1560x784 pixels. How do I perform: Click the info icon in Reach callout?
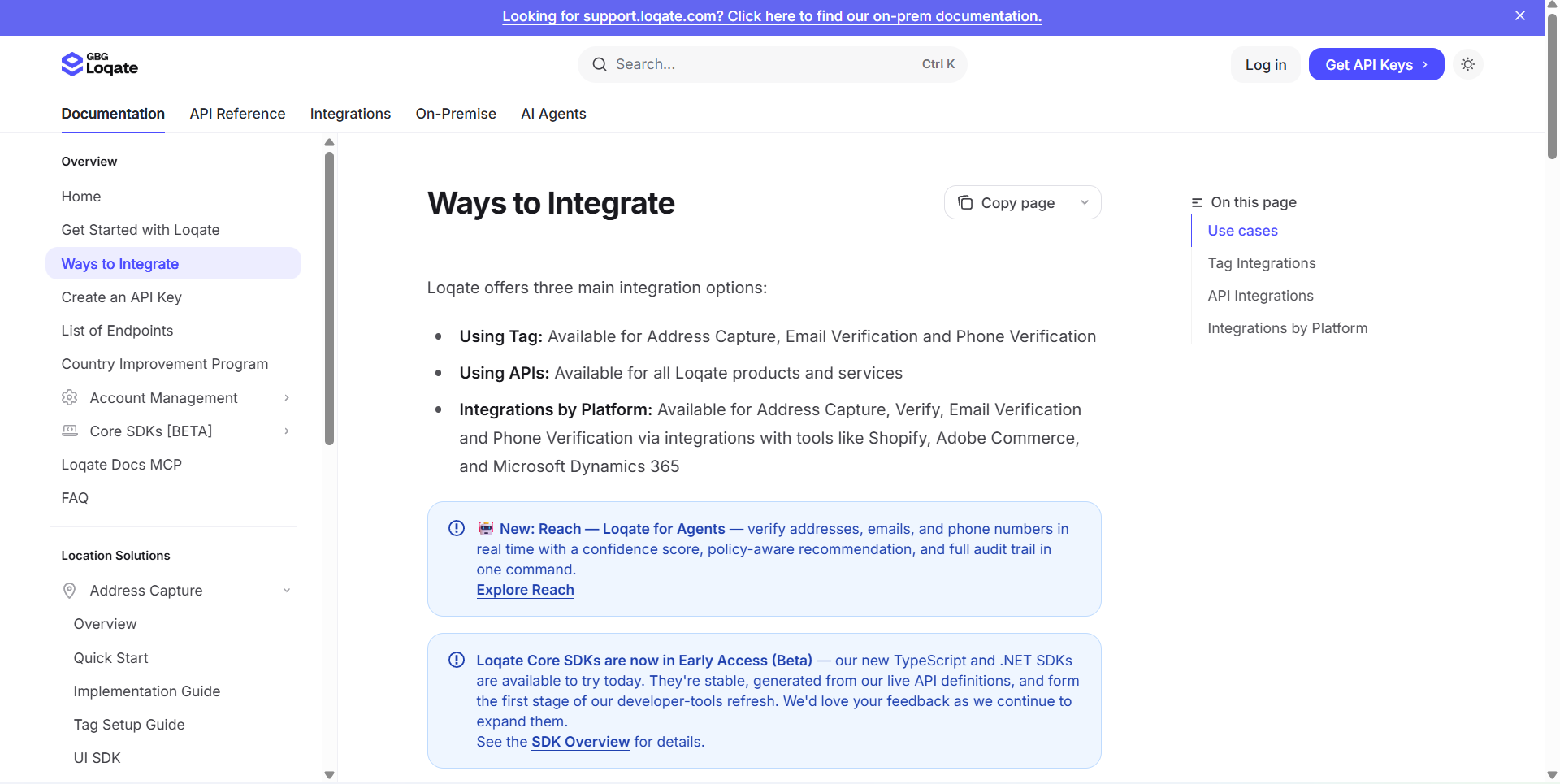pos(457,528)
